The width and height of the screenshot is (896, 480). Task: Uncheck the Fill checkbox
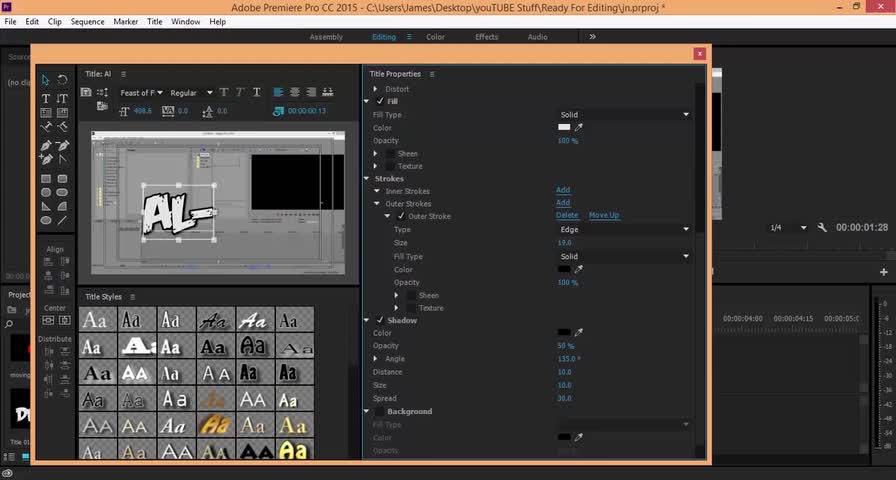380,101
